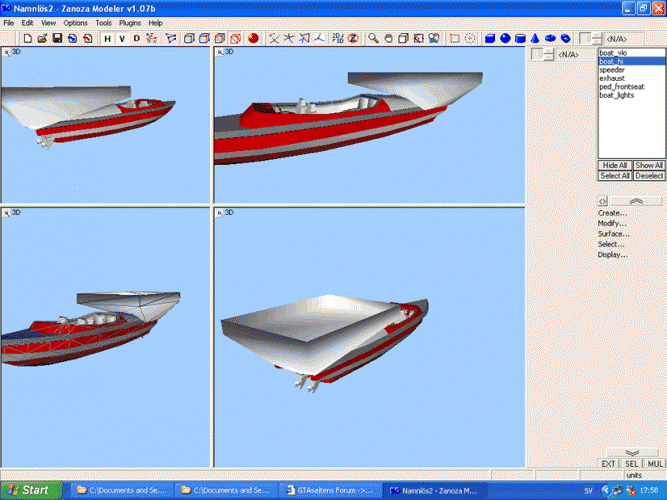The height and width of the screenshot is (500, 667).
Task: Select the Zoom magnifier tool
Action: click(x=373, y=39)
